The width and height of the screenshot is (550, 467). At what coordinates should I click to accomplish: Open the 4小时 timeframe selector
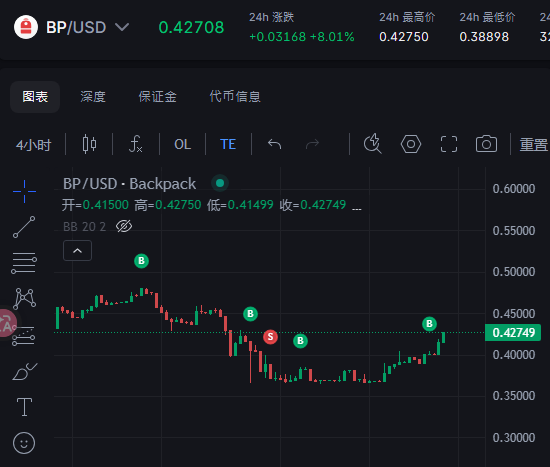click(x=34, y=144)
